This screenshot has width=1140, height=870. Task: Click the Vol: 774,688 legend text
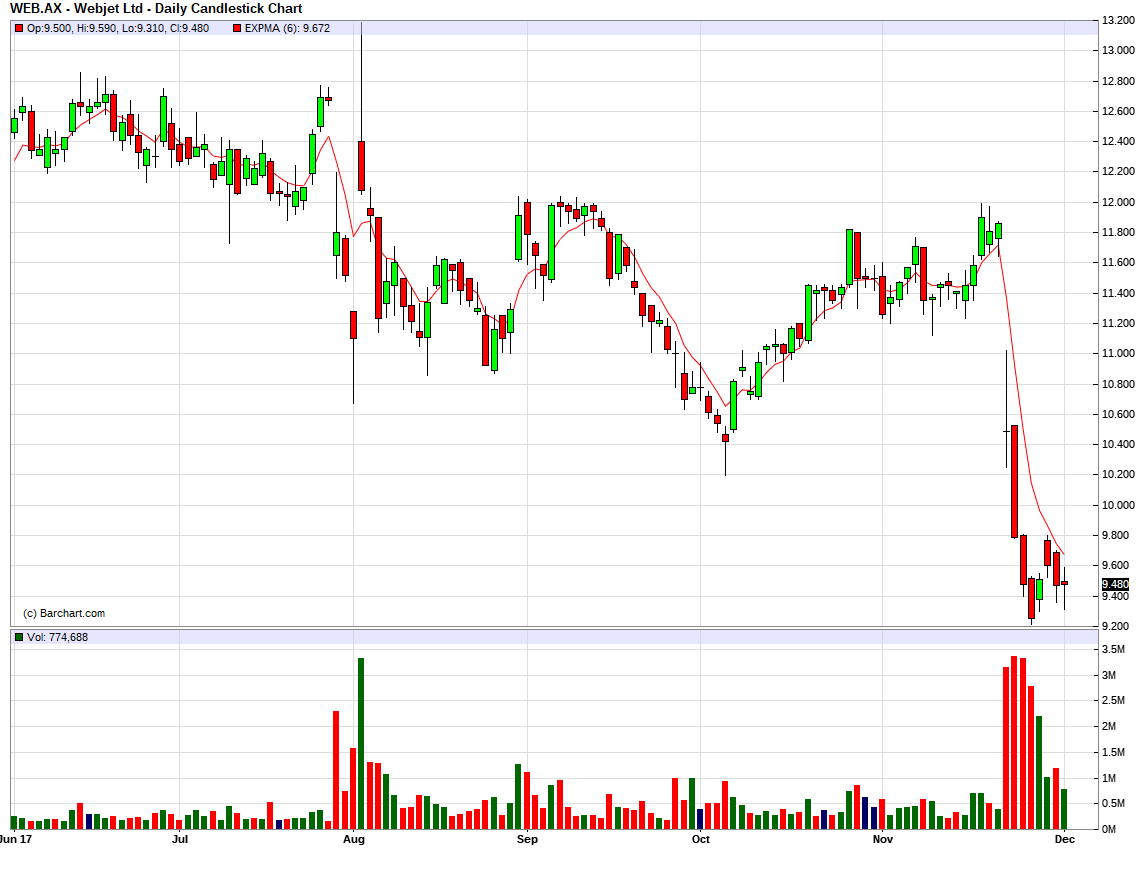[57, 637]
